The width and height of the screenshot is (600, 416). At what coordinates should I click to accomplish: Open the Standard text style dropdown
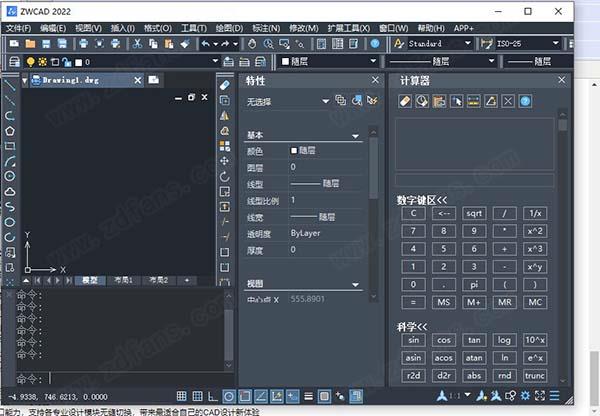point(468,43)
